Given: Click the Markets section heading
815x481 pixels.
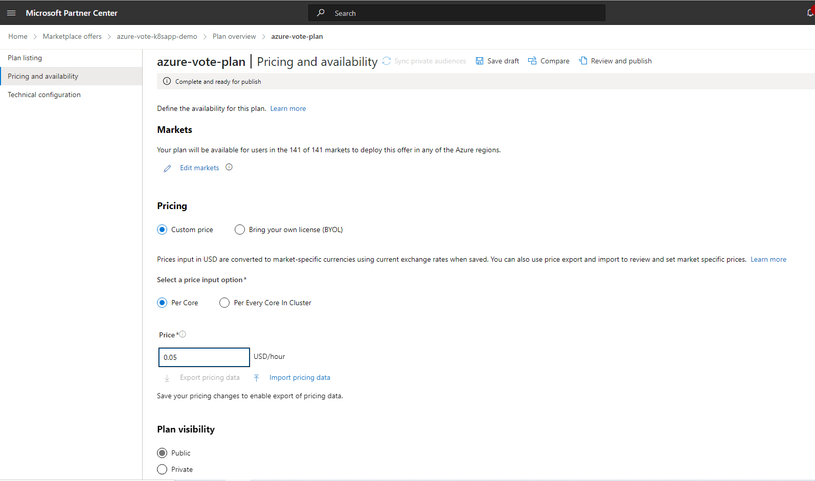Looking at the screenshot, I should click(x=175, y=130).
